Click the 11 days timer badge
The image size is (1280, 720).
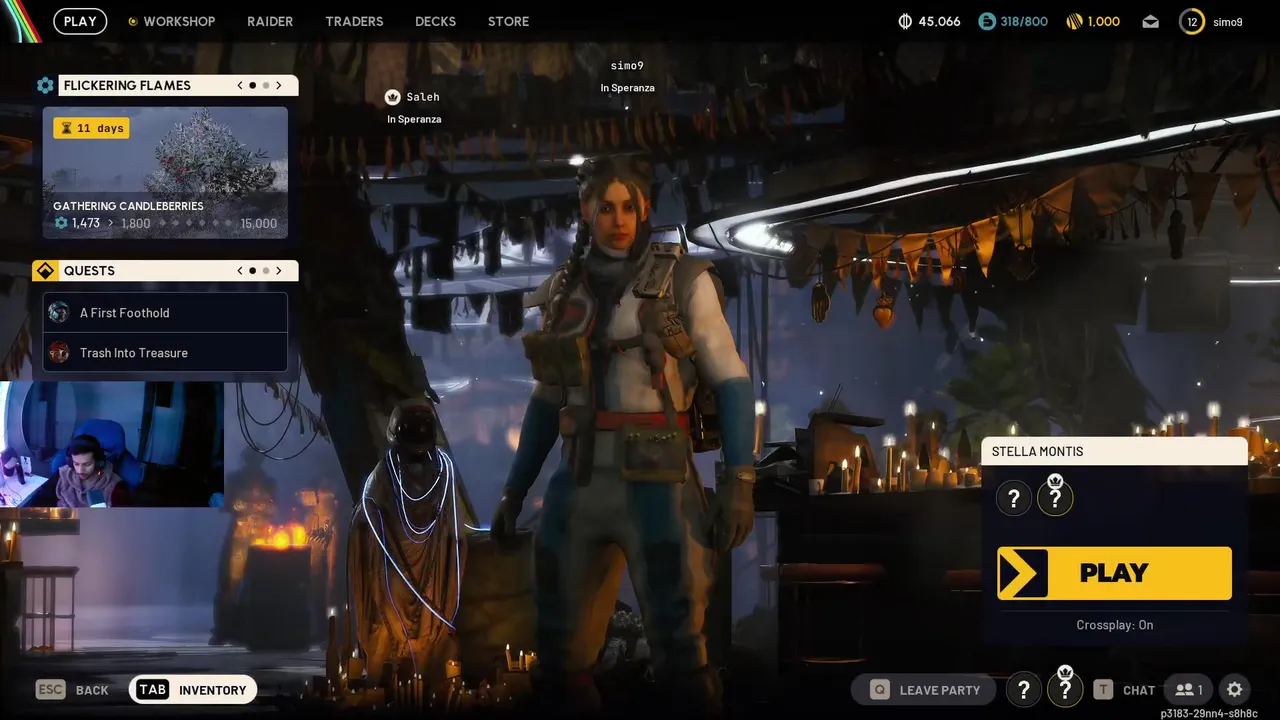tap(91, 128)
